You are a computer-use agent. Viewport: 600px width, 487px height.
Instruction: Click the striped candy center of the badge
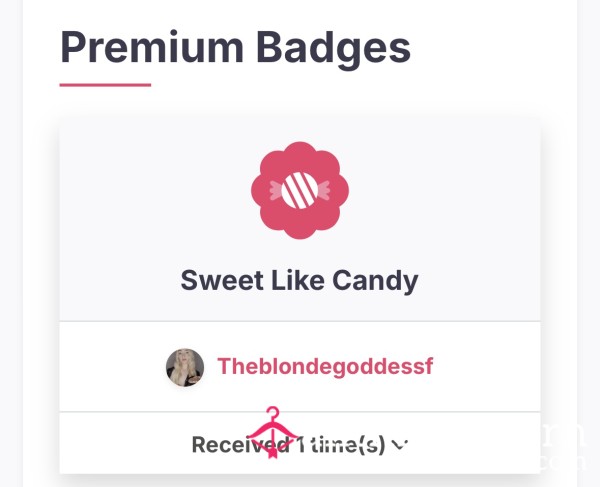coord(300,191)
